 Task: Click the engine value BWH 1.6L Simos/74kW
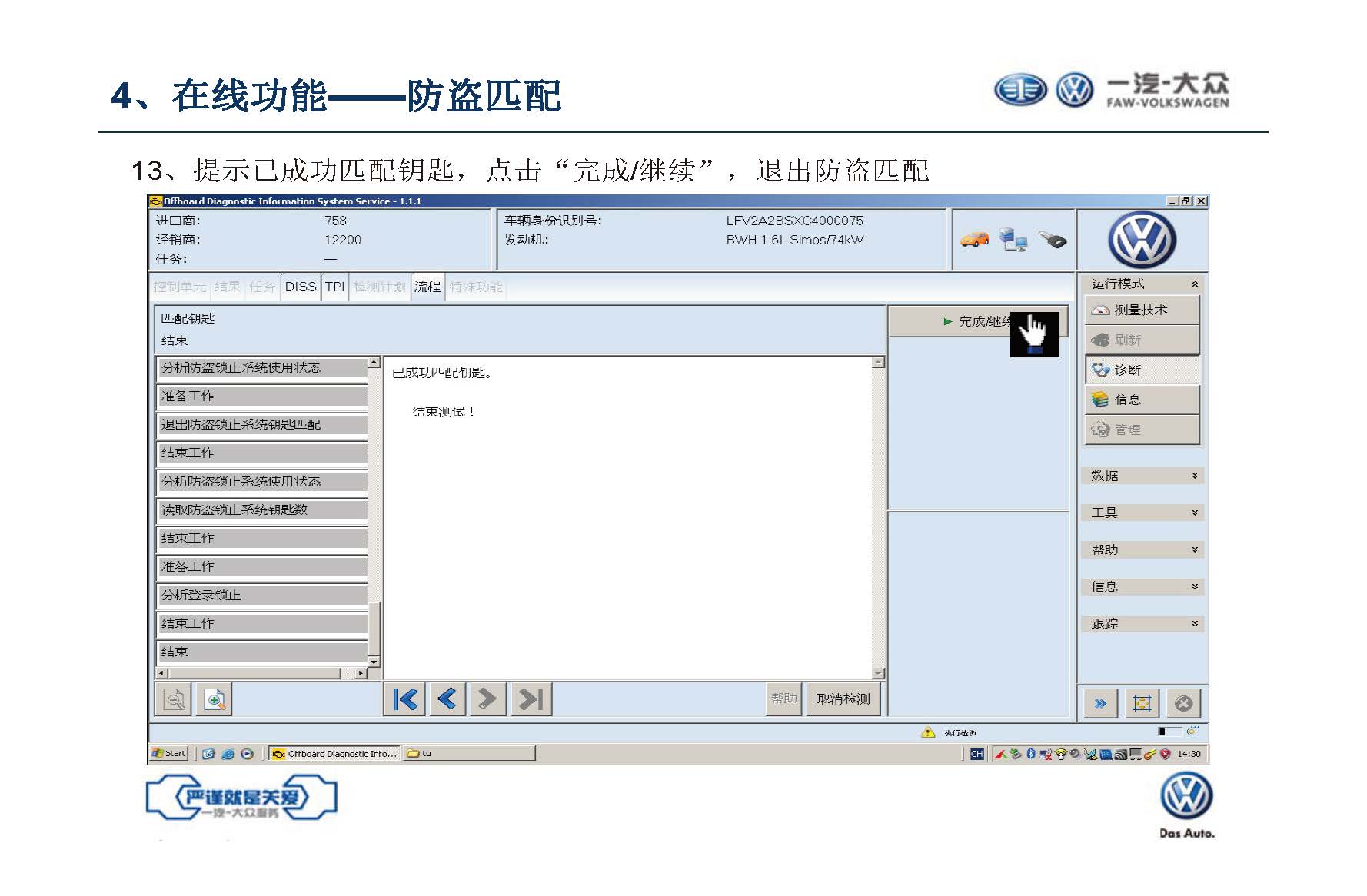click(794, 240)
